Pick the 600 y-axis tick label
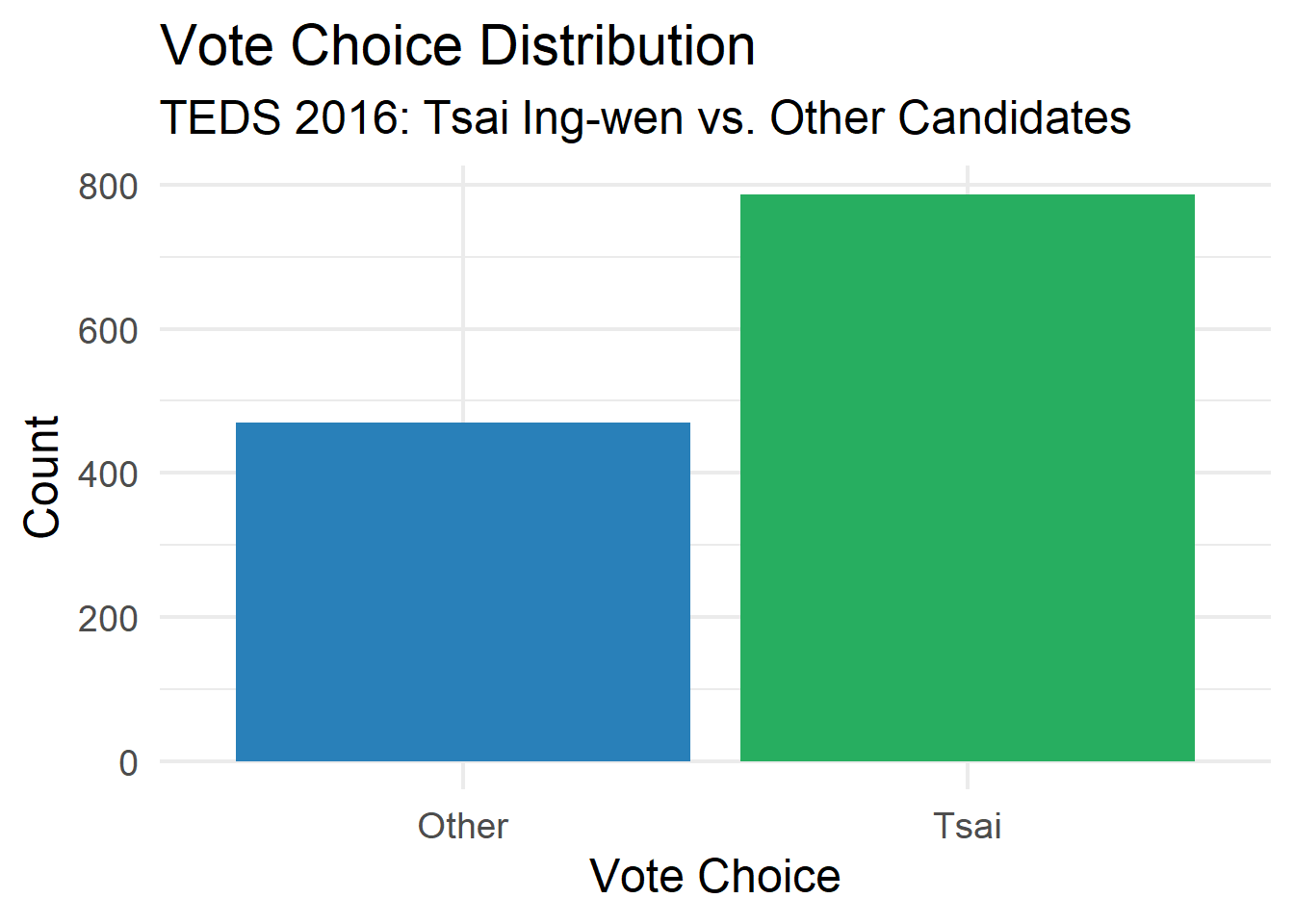This screenshot has height=924, width=1294. pyautogui.click(x=108, y=330)
